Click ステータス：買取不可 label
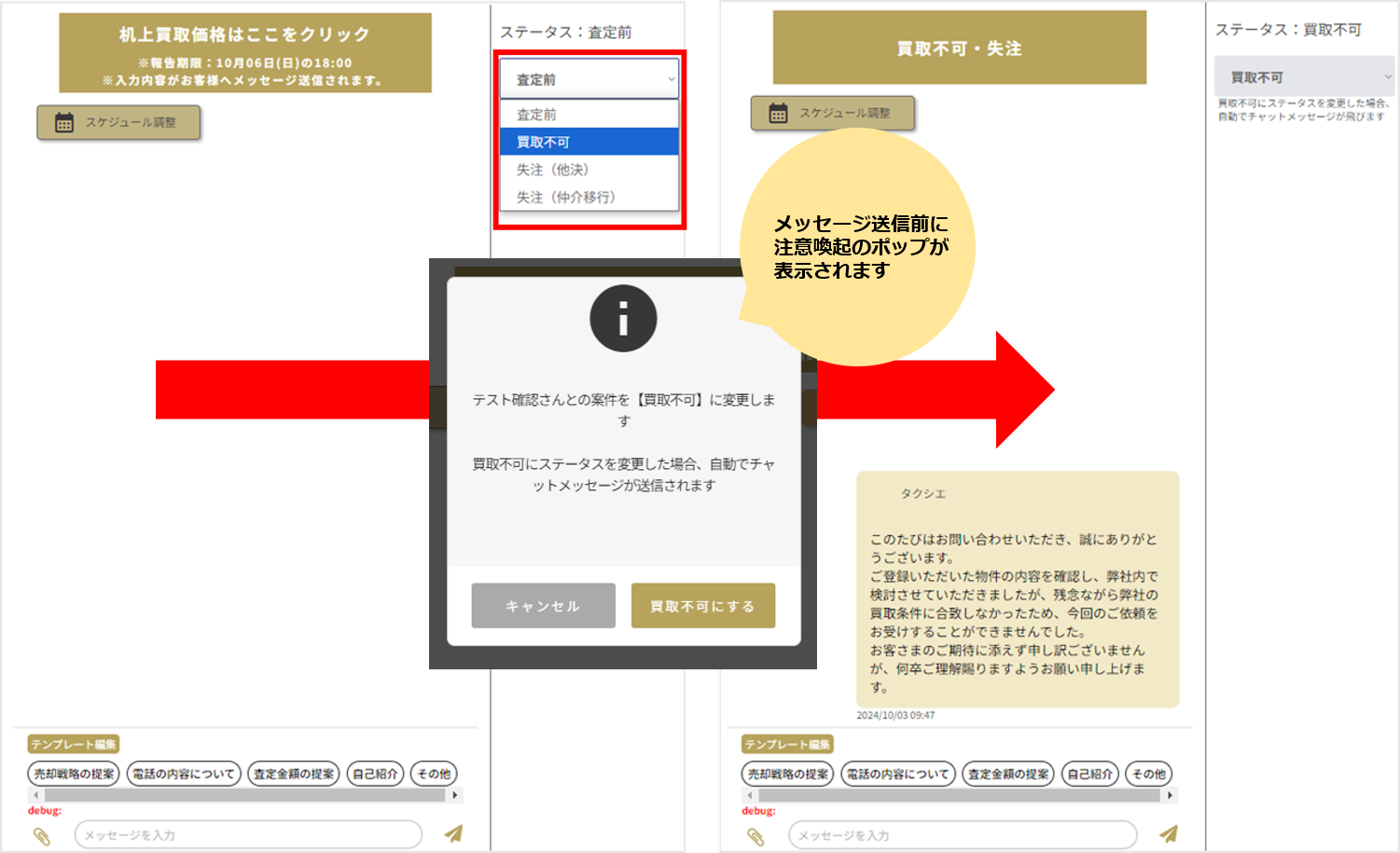1400x853 pixels. 1288,30
